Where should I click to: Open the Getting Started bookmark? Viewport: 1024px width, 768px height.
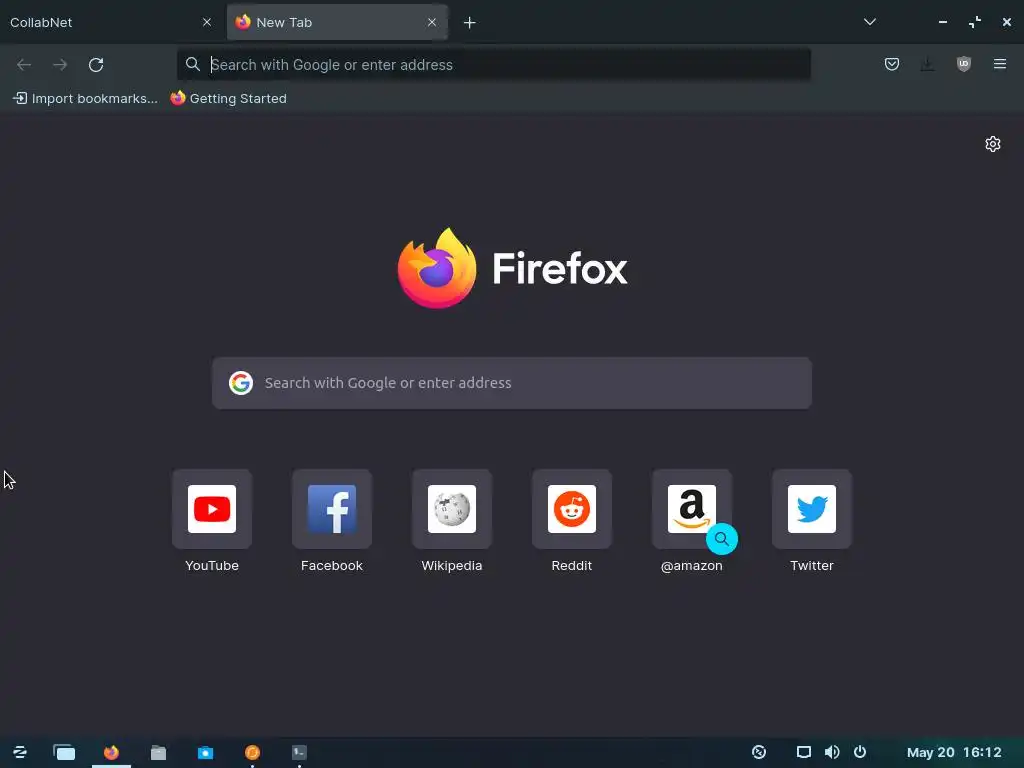point(229,99)
